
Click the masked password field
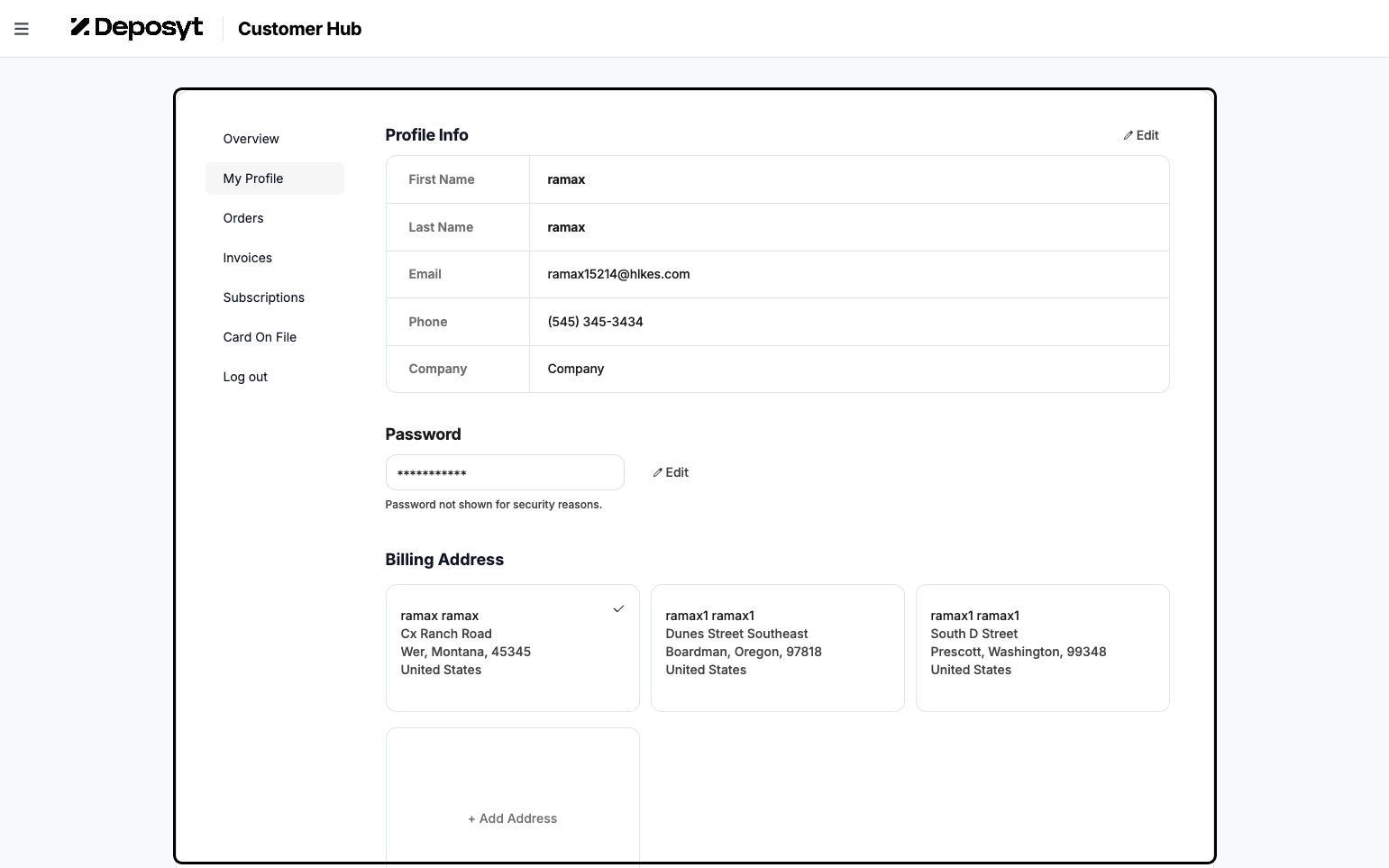(x=505, y=472)
